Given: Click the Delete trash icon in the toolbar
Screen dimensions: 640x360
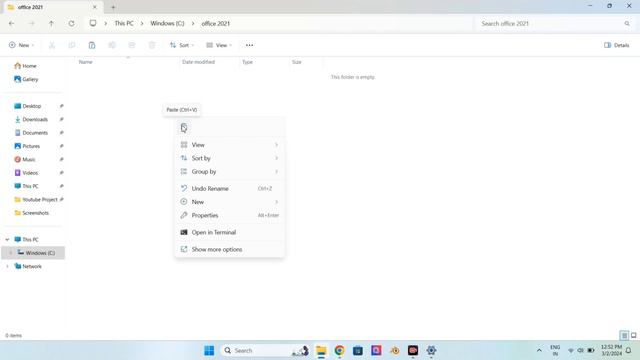Looking at the screenshot, I should click(152, 45).
